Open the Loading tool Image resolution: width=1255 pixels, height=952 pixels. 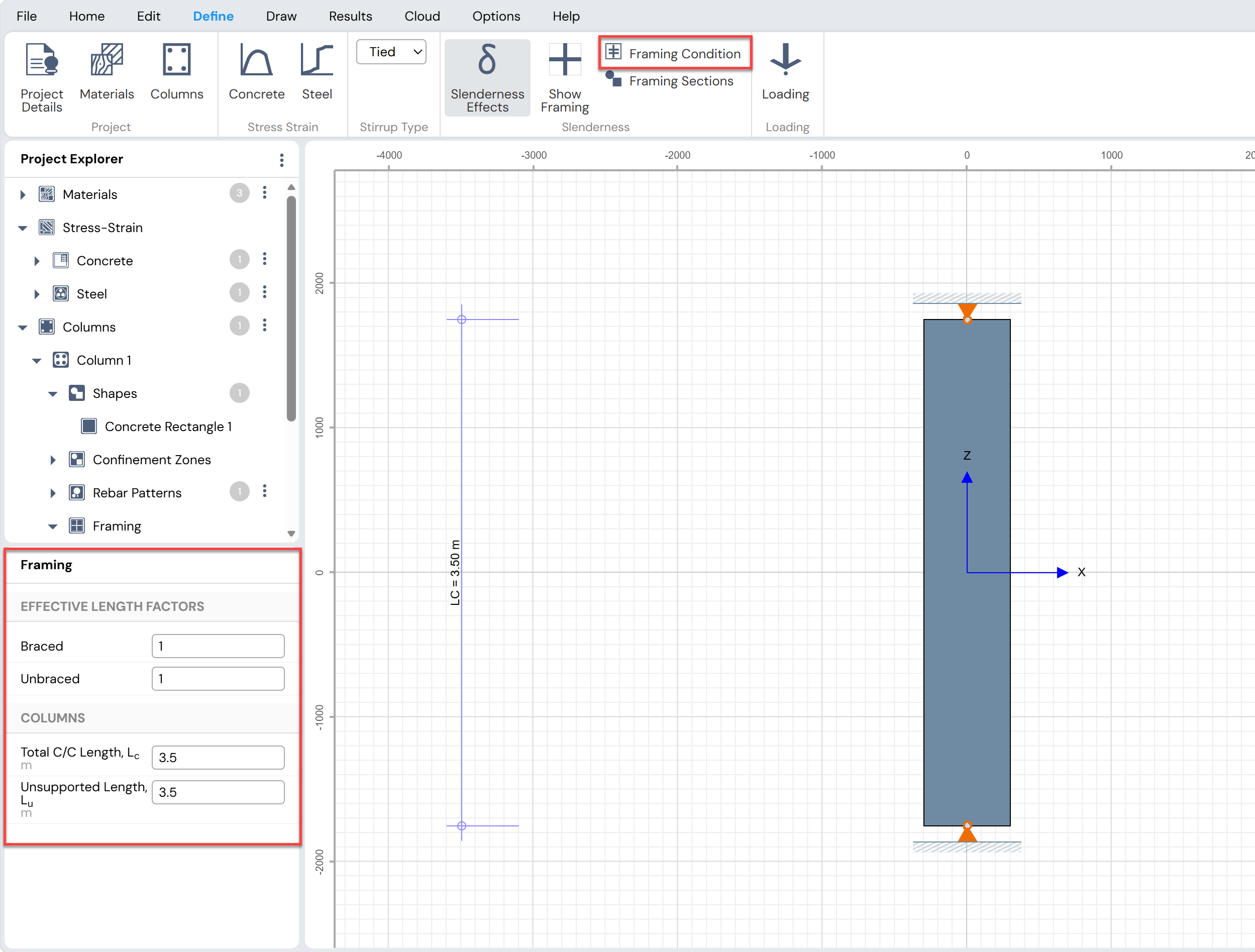pyautogui.click(x=785, y=71)
